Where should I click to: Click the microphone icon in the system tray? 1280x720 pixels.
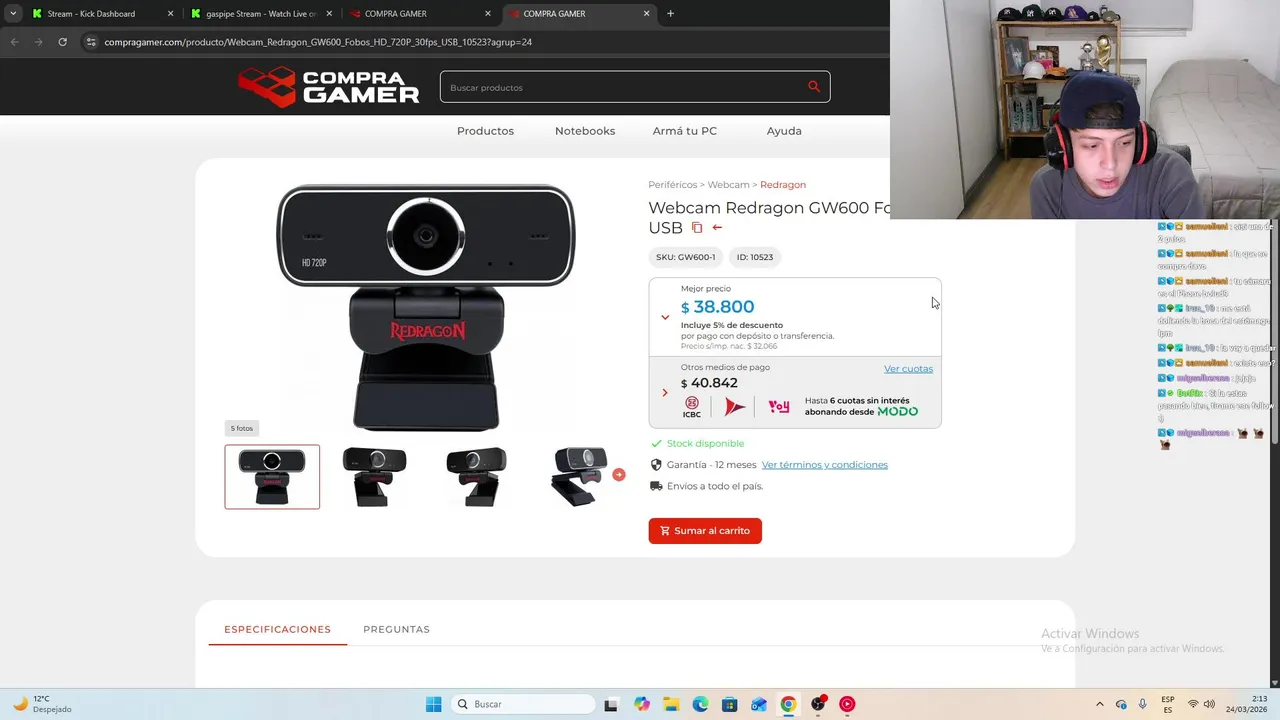(1143, 704)
